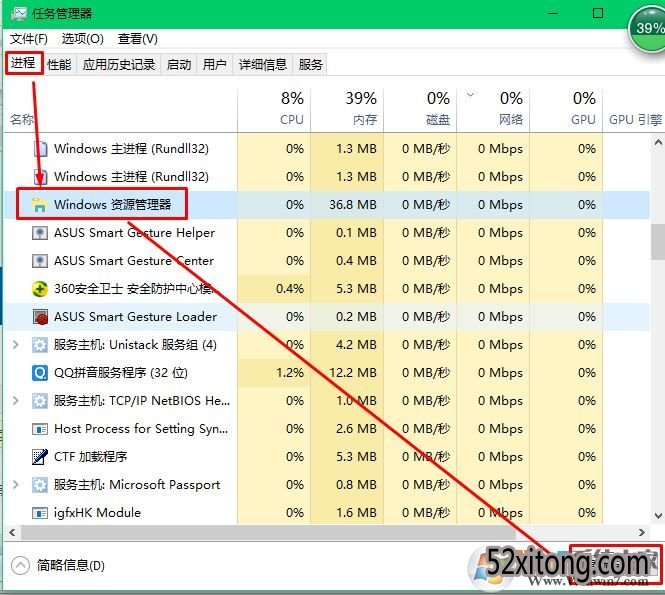Image resolution: width=665 pixels, height=595 pixels.
Task: Collapse to brief view with 简略信息(D)
Action: coord(58,565)
